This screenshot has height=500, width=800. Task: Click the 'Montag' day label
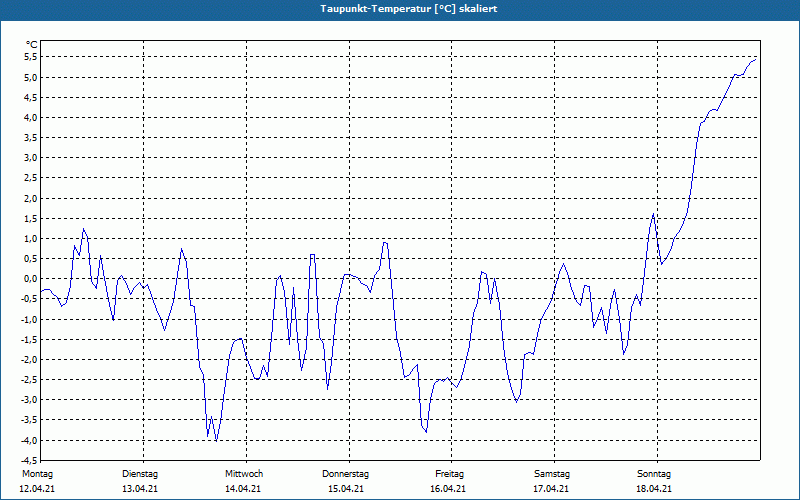pyautogui.click(x=37, y=474)
